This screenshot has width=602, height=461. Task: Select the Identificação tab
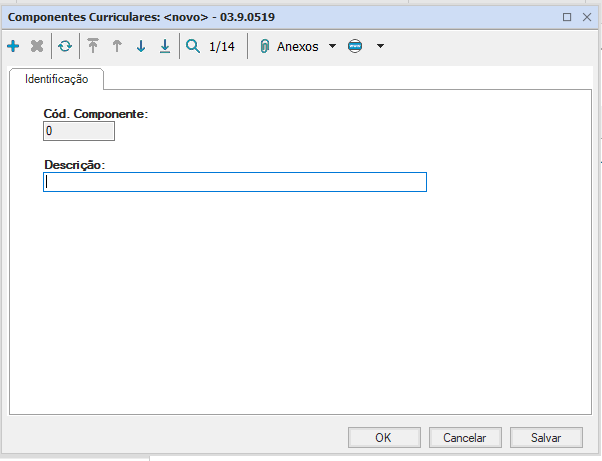56,78
